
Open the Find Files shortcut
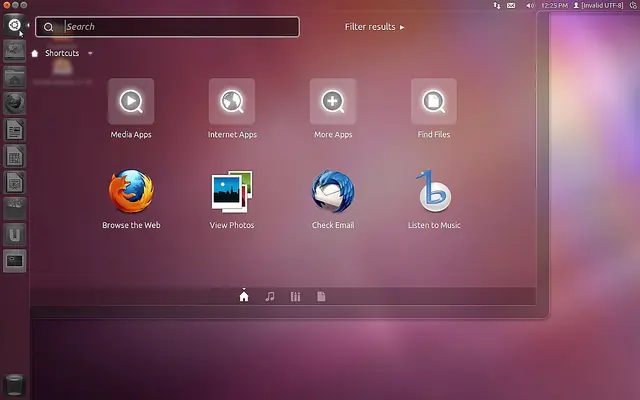[x=433, y=101]
